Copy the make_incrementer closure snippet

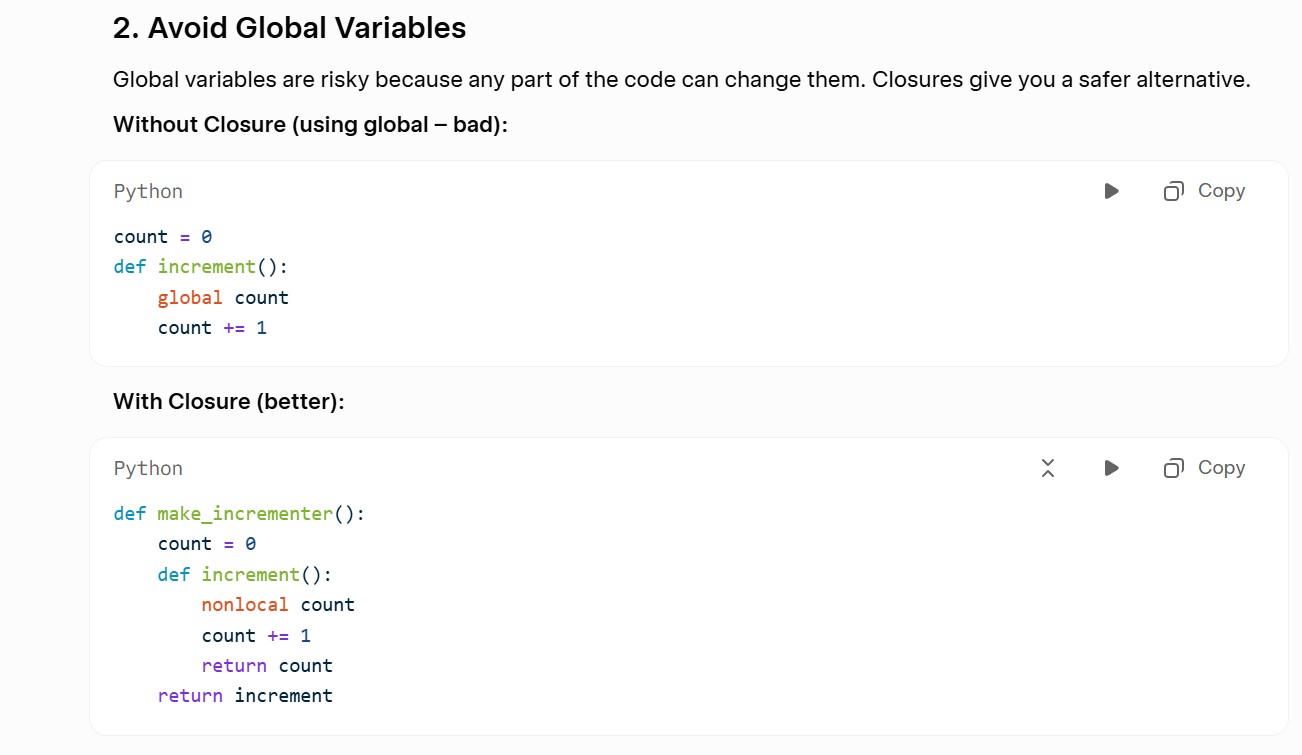coord(1205,468)
